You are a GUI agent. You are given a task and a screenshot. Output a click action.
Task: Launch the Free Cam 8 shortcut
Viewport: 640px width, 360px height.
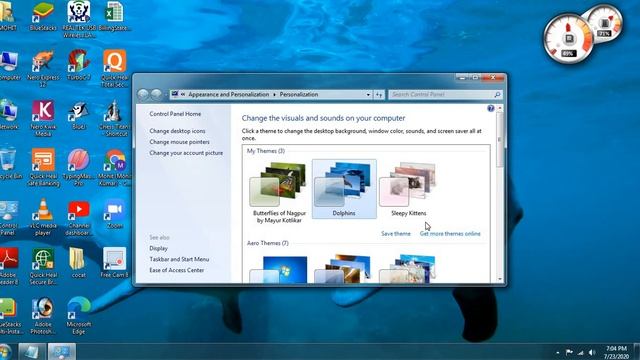click(115, 263)
